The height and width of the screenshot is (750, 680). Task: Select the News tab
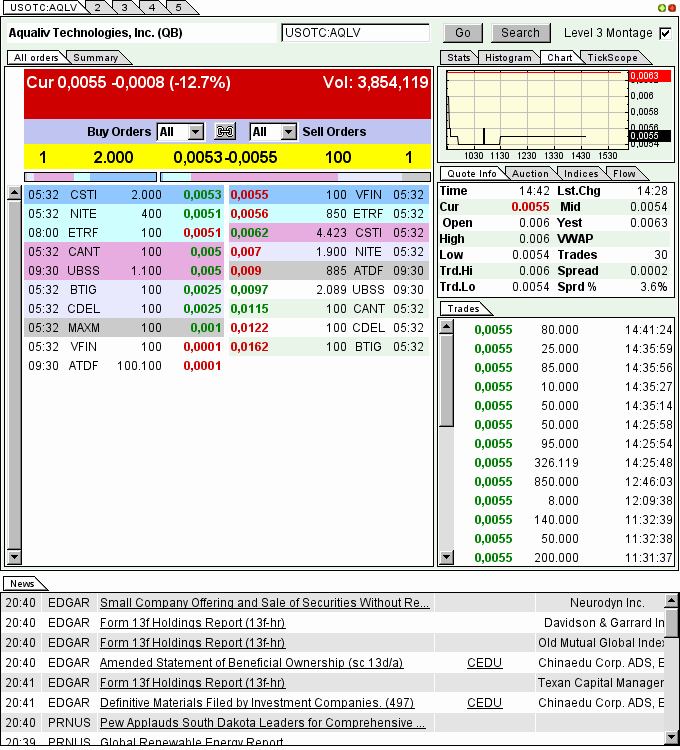coord(22,584)
